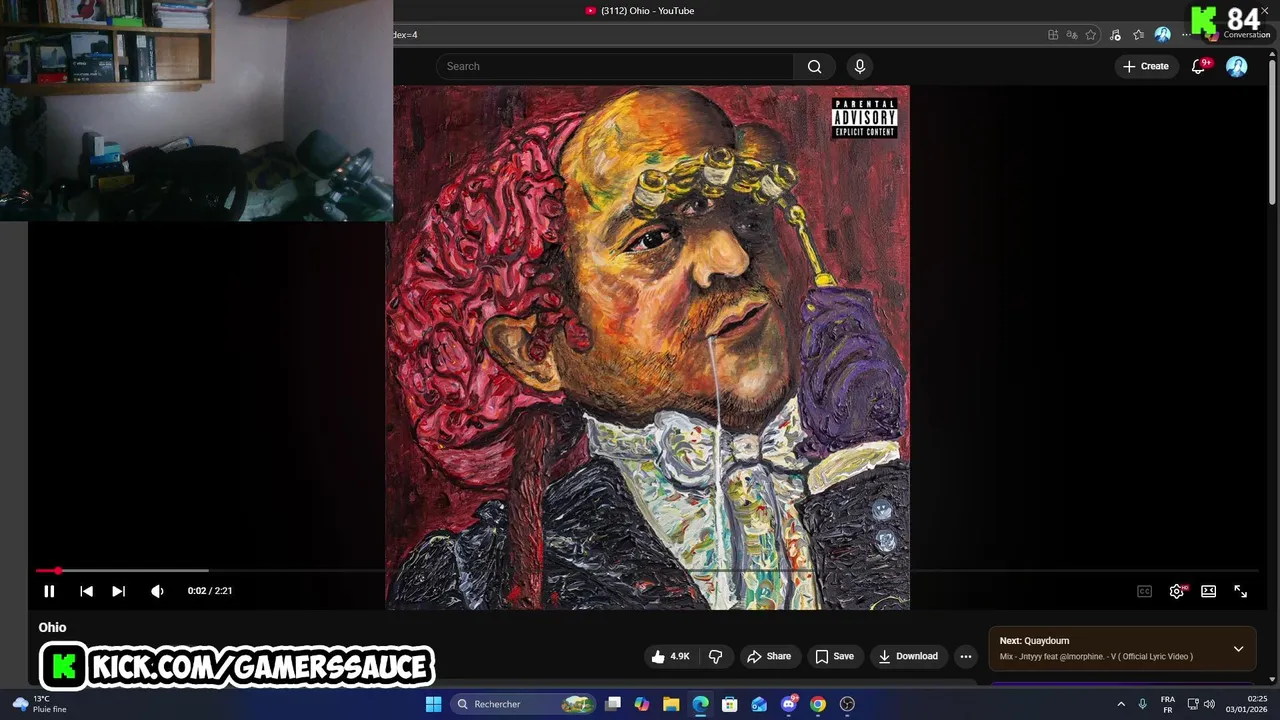Screen dimensions: 1280x720
Task: Show hidden system tray icons
Action: 1121,704
